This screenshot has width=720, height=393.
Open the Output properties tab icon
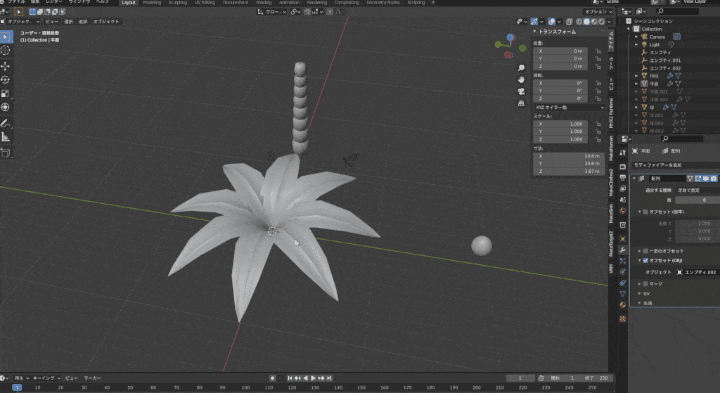pyautogui.click(x=623, y=178)
